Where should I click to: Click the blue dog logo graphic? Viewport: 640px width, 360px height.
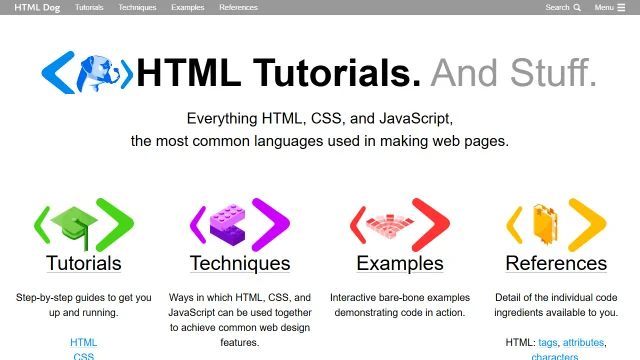point(87,73)
